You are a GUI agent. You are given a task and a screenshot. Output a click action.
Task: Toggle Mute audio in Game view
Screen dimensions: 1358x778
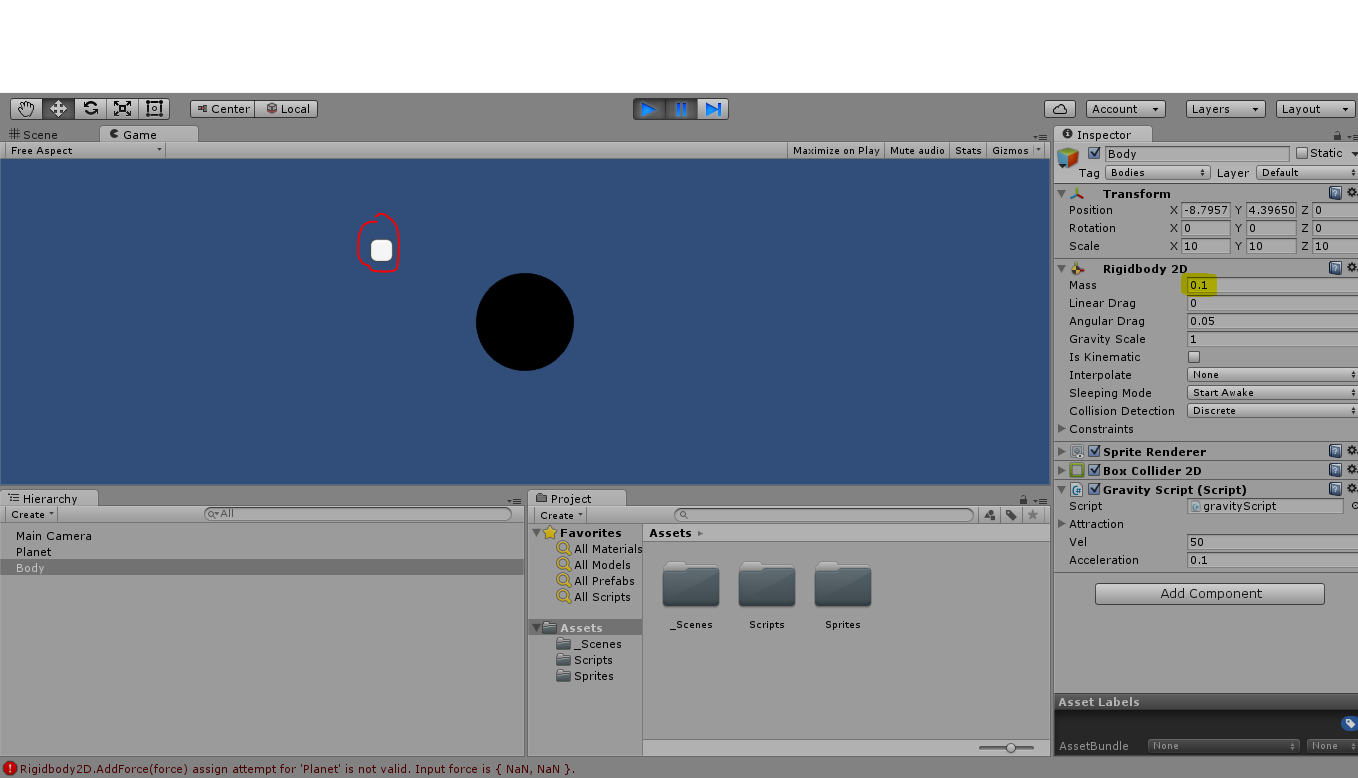(917, 150)
